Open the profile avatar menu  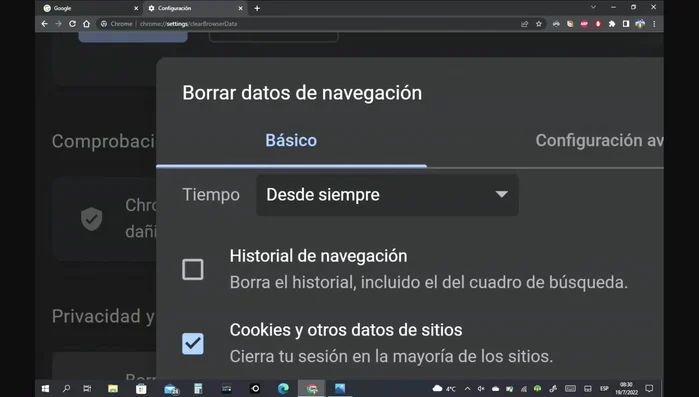pos(640,24)
